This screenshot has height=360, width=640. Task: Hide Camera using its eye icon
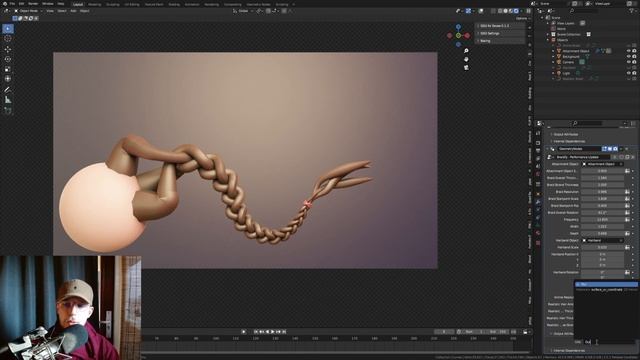pos(629,62)
